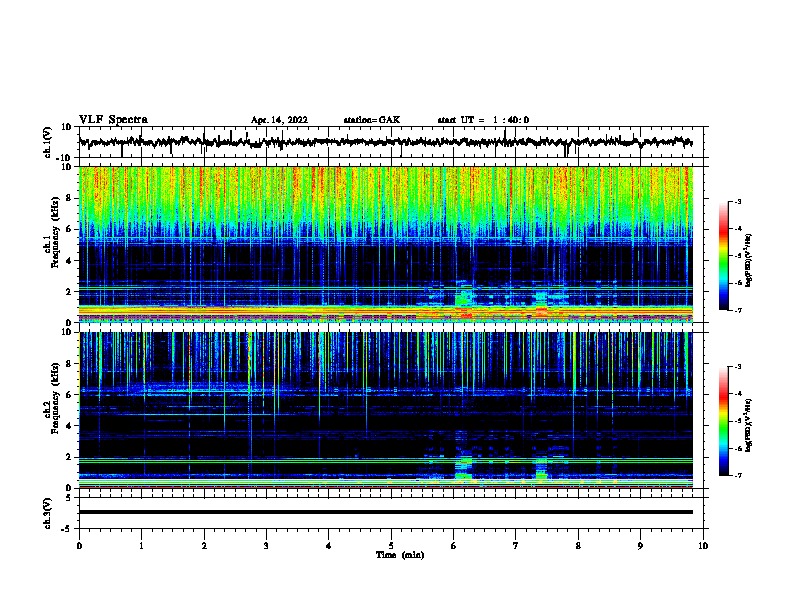Click the 'ch.3(V)' axis label
792x612 pixels.
click(48, 513)
